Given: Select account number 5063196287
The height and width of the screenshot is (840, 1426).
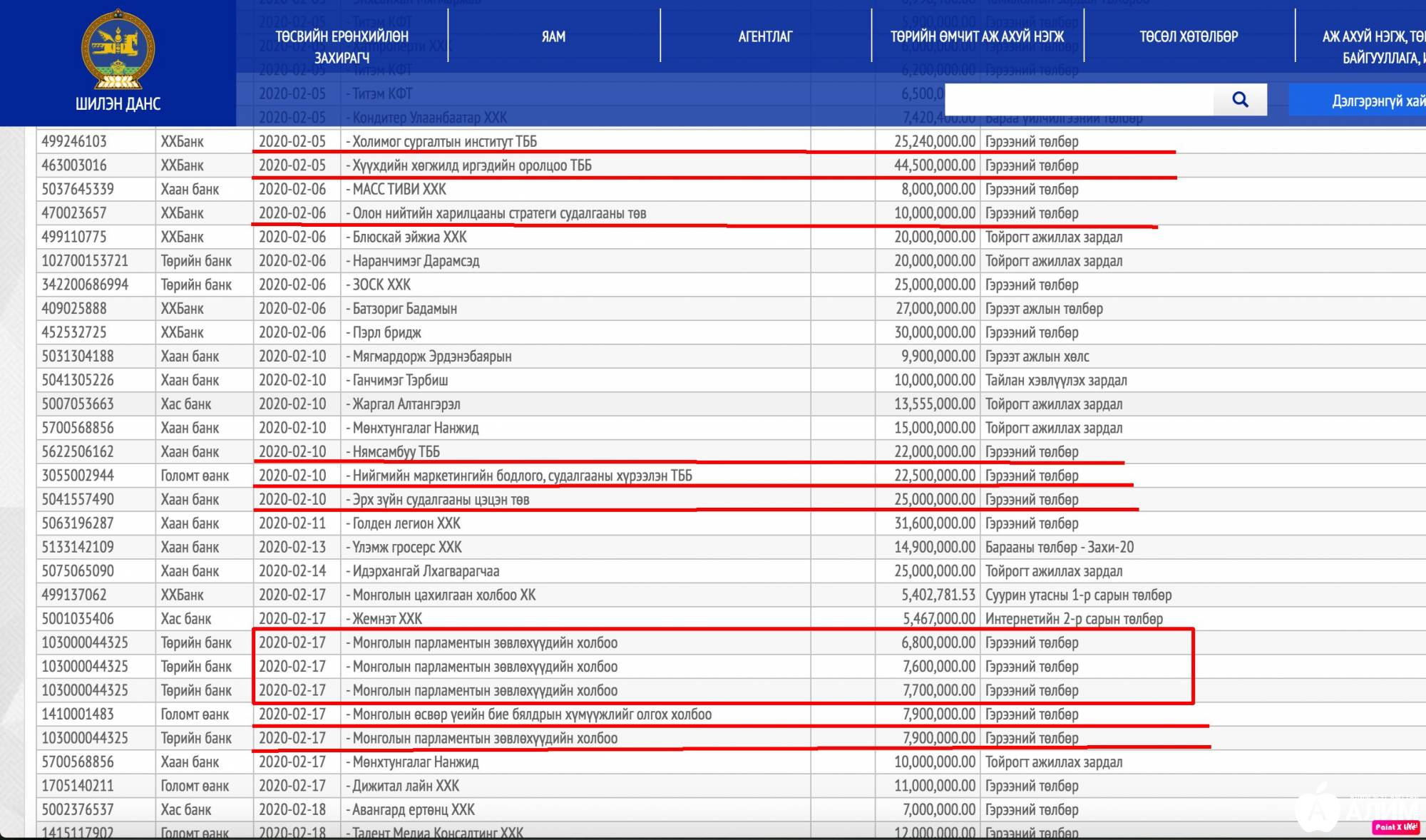Looking at the screenshot, I should click(78, 523).
